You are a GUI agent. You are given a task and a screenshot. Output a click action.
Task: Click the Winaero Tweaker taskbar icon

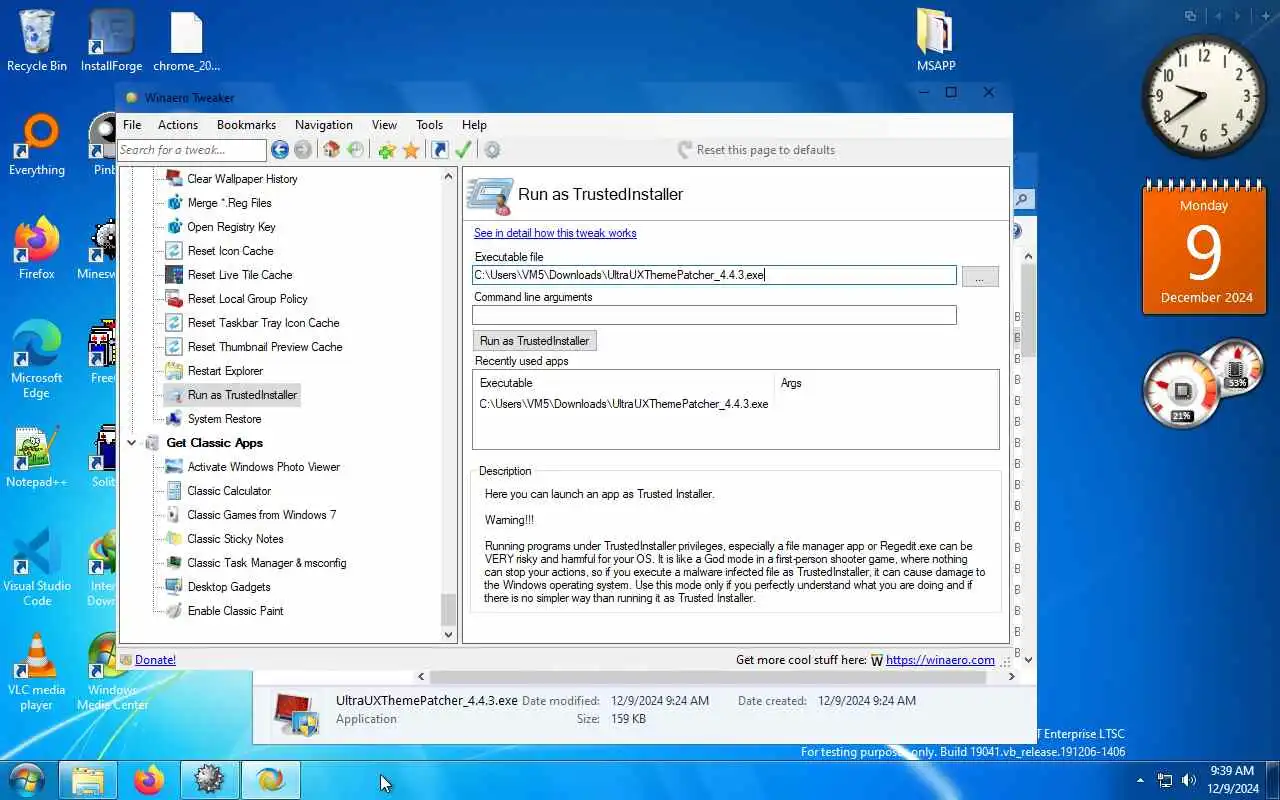point(270,780)
